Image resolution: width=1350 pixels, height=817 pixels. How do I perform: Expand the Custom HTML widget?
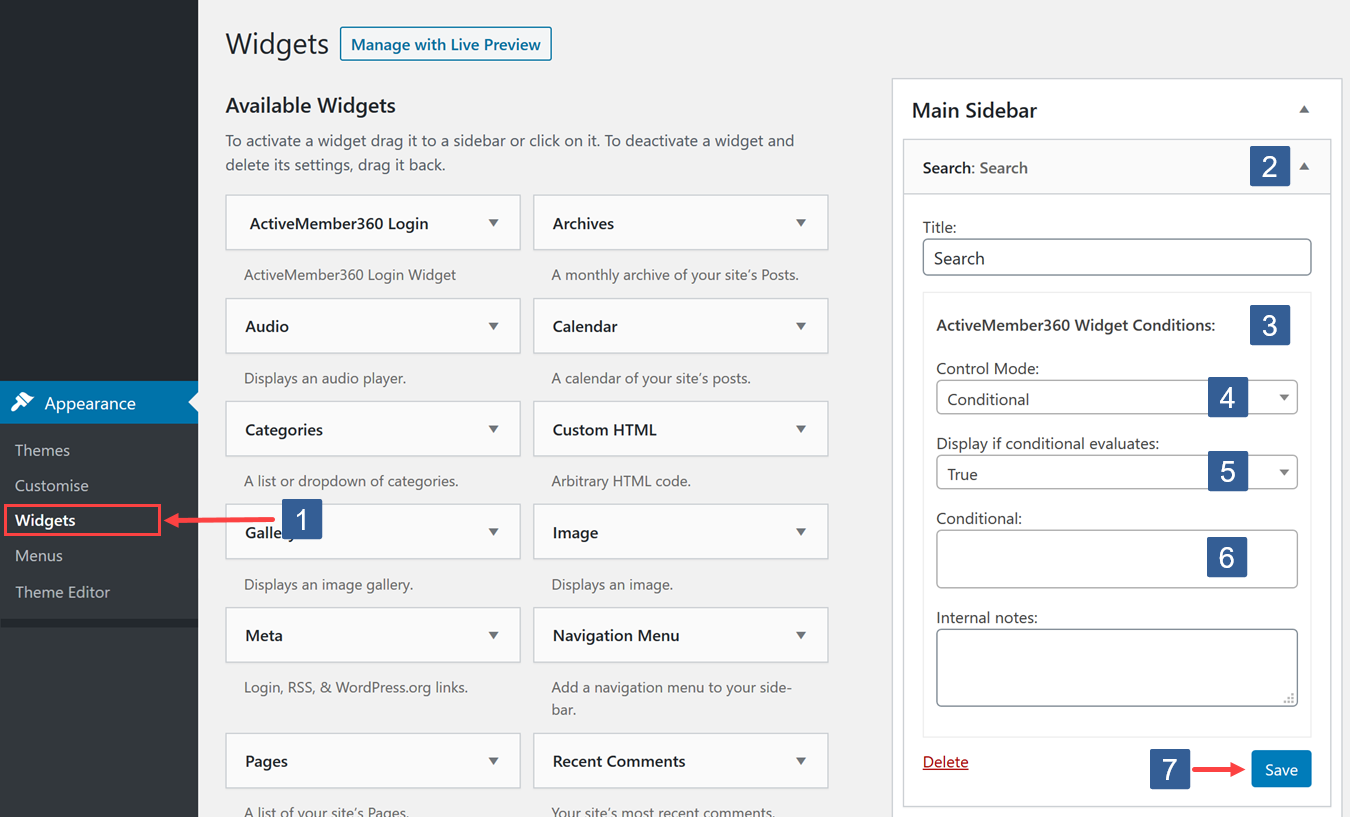tap(799, 429)
